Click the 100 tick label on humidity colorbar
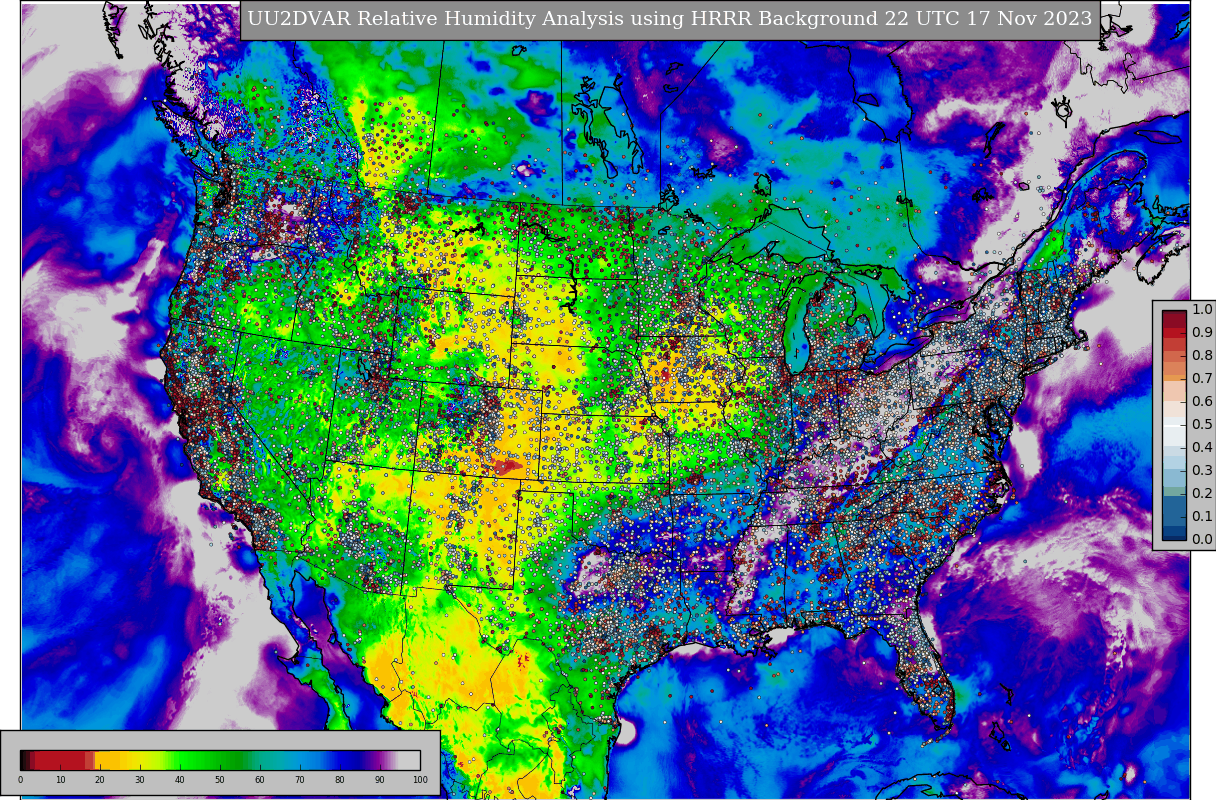 pyautogui.click(x=420, y=780)
